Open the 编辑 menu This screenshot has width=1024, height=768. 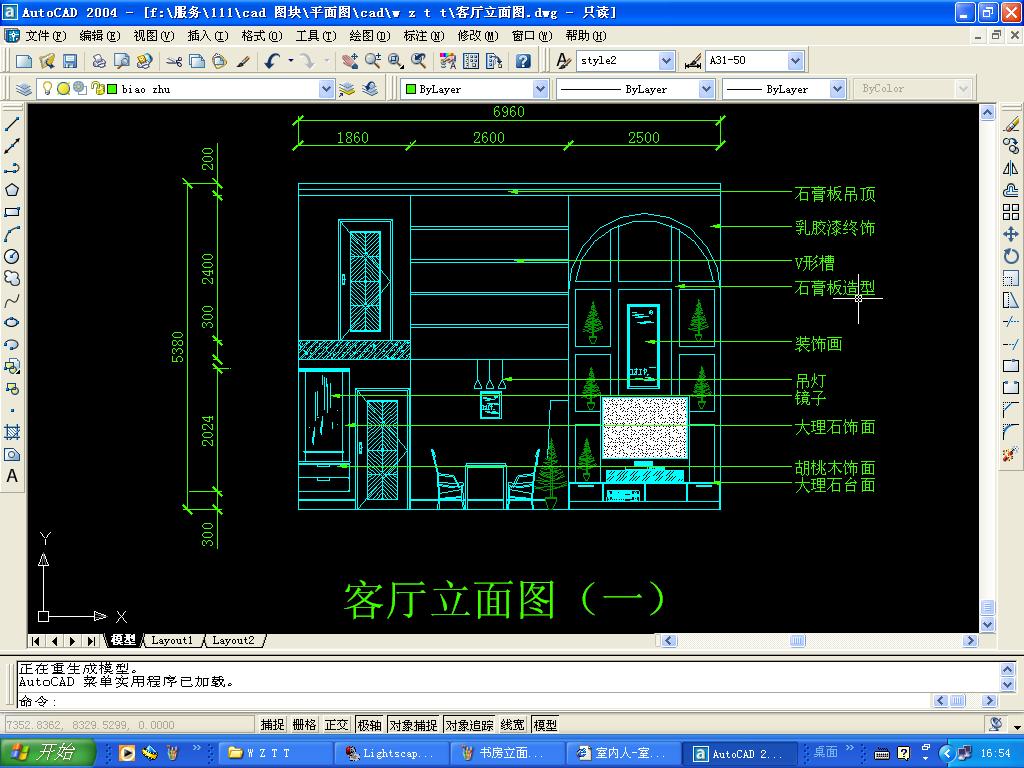click(x=100, y=36)
